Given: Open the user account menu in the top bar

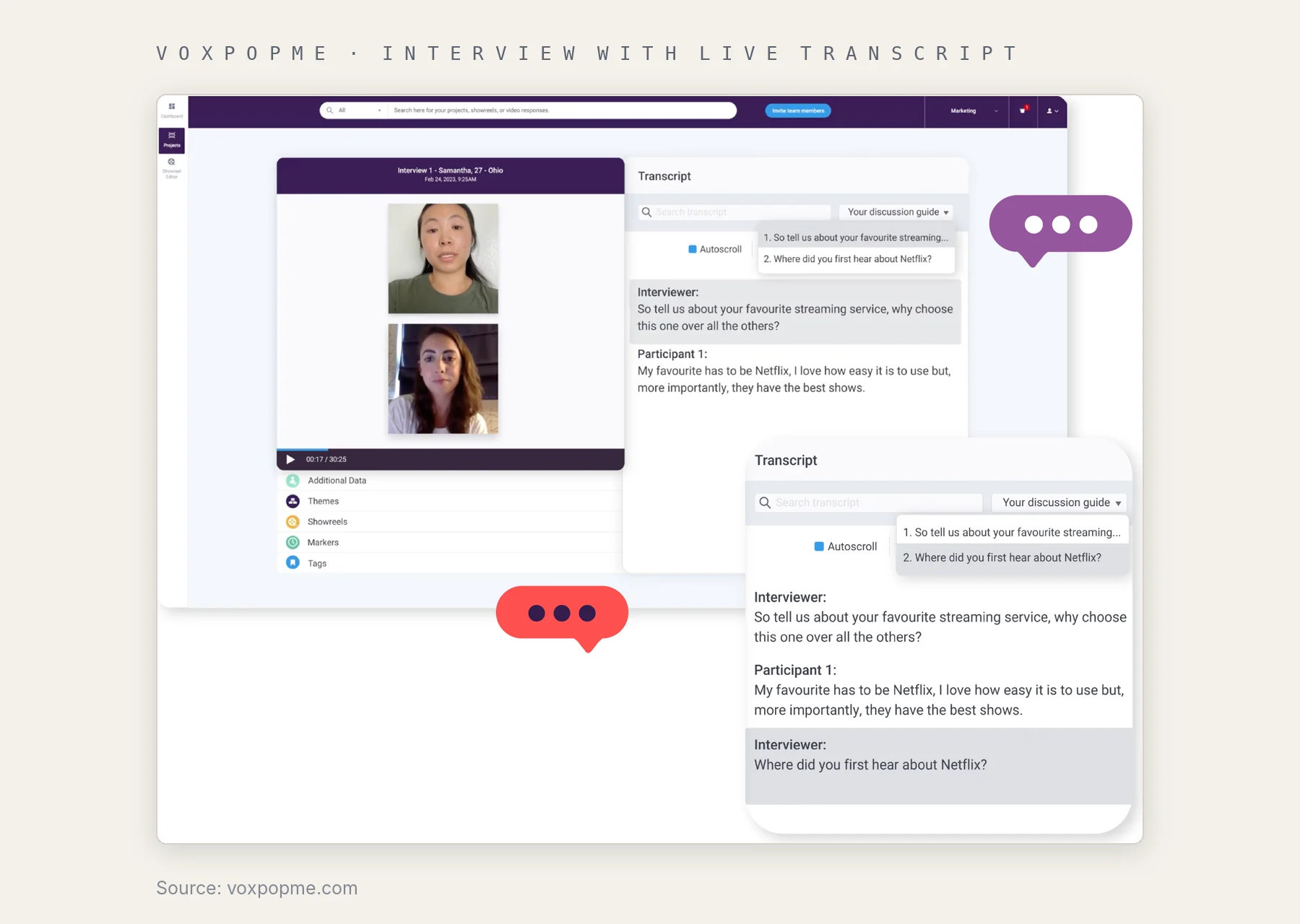Looking at the screenshot, I should click(x=1052, y=110).
